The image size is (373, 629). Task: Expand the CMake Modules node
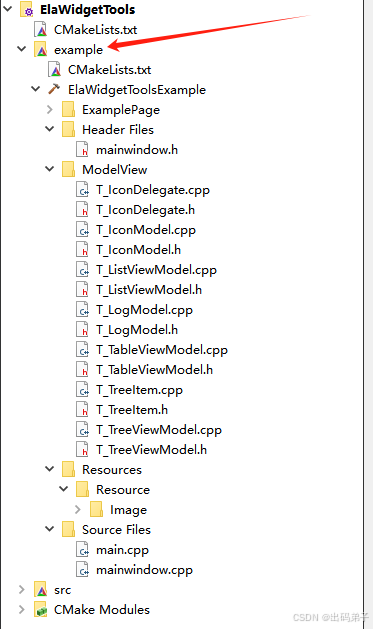(22, 609)
